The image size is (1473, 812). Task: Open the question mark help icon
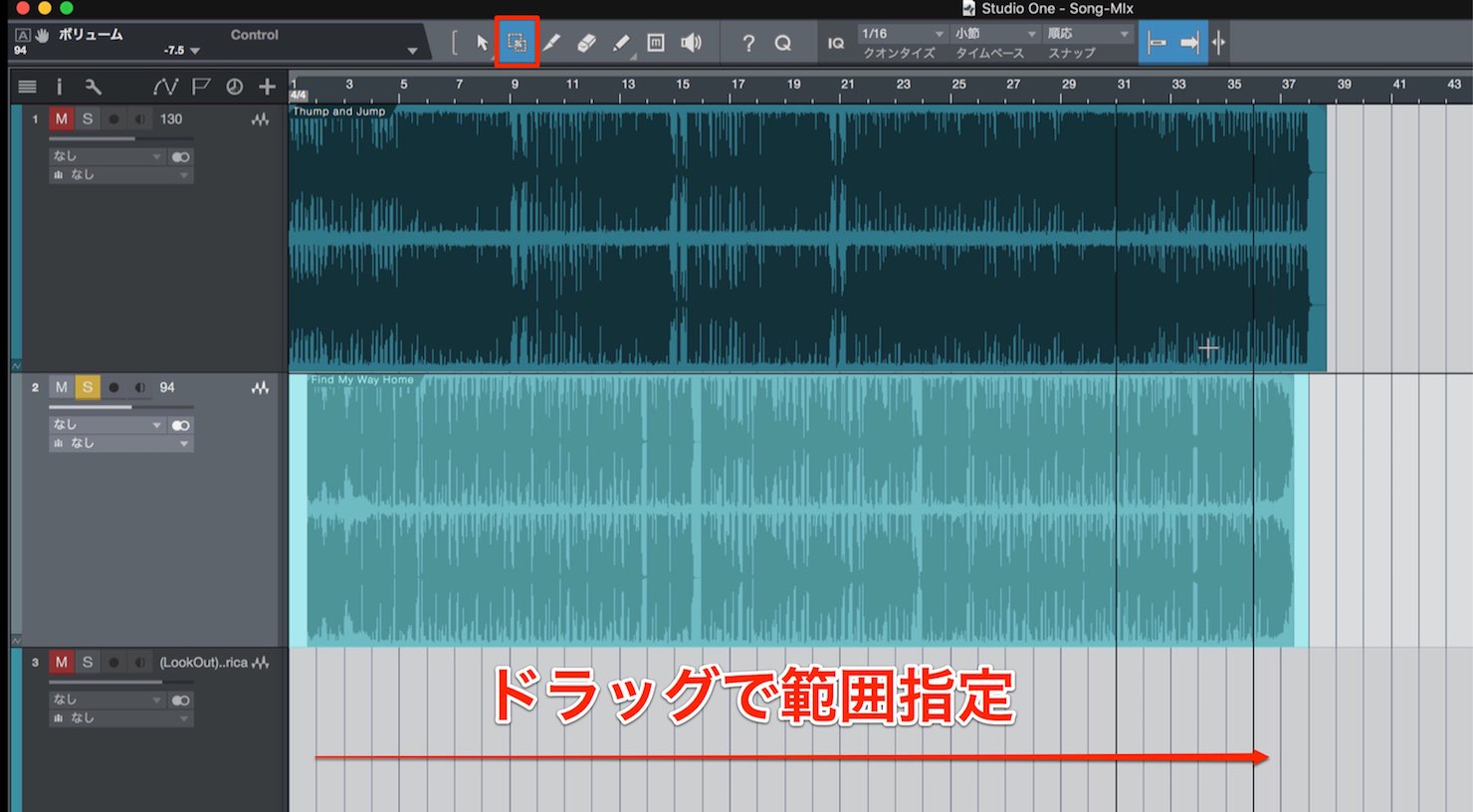coord(748,43)
